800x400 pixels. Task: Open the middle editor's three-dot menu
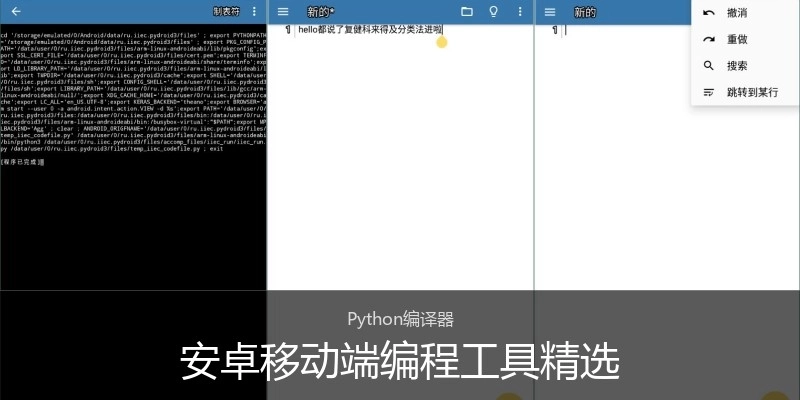click(x=519, y=12)
